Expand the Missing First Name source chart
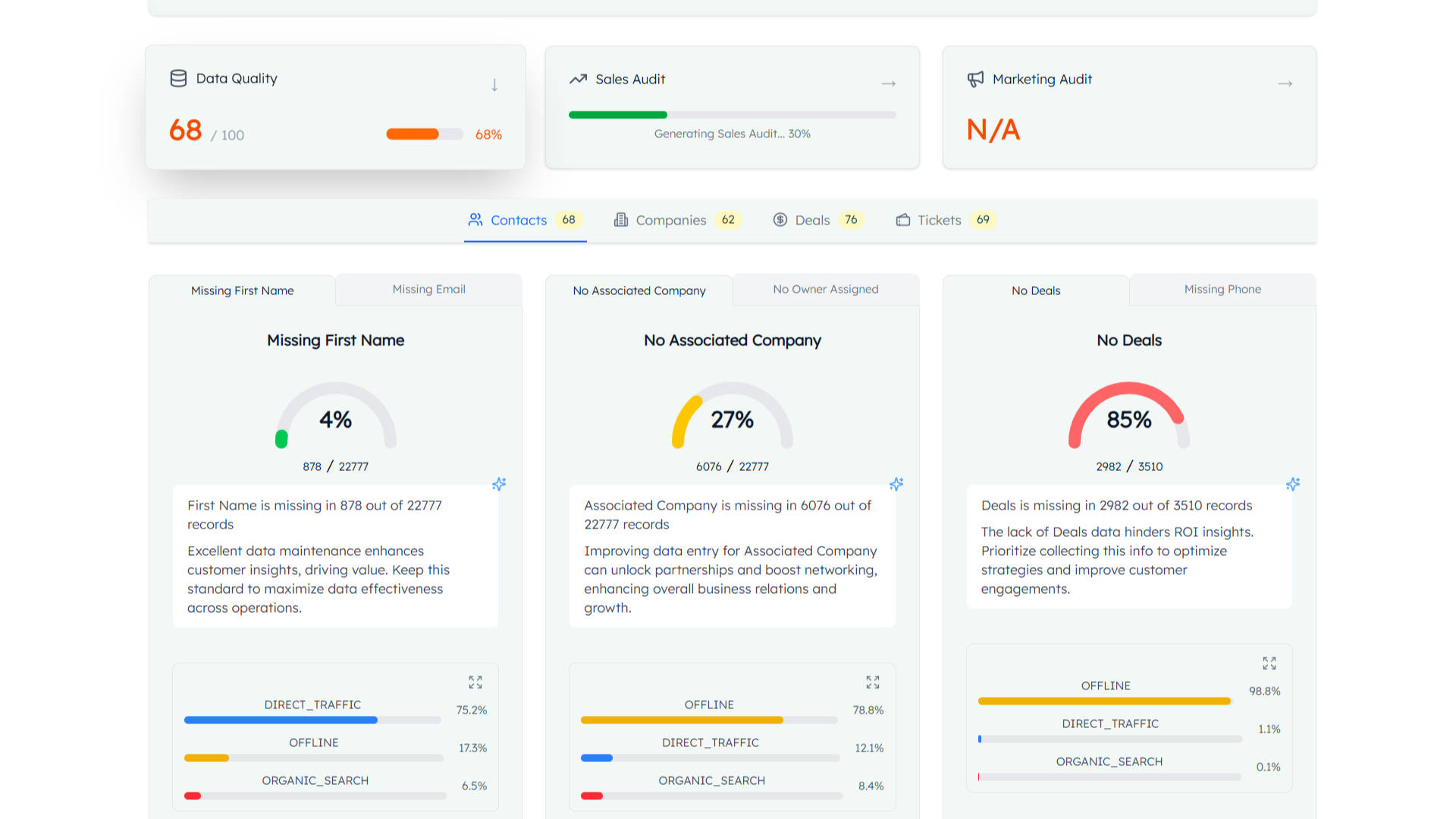Viewport: 1456px width, 819px height. (x=475, y=682)
